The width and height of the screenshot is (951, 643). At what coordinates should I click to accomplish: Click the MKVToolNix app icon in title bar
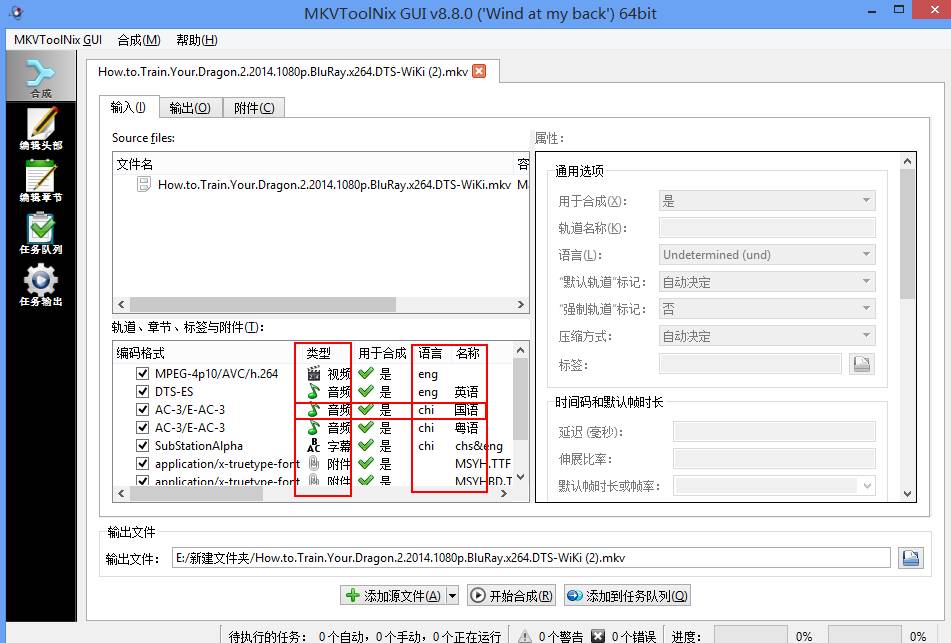tap(16, 12)
